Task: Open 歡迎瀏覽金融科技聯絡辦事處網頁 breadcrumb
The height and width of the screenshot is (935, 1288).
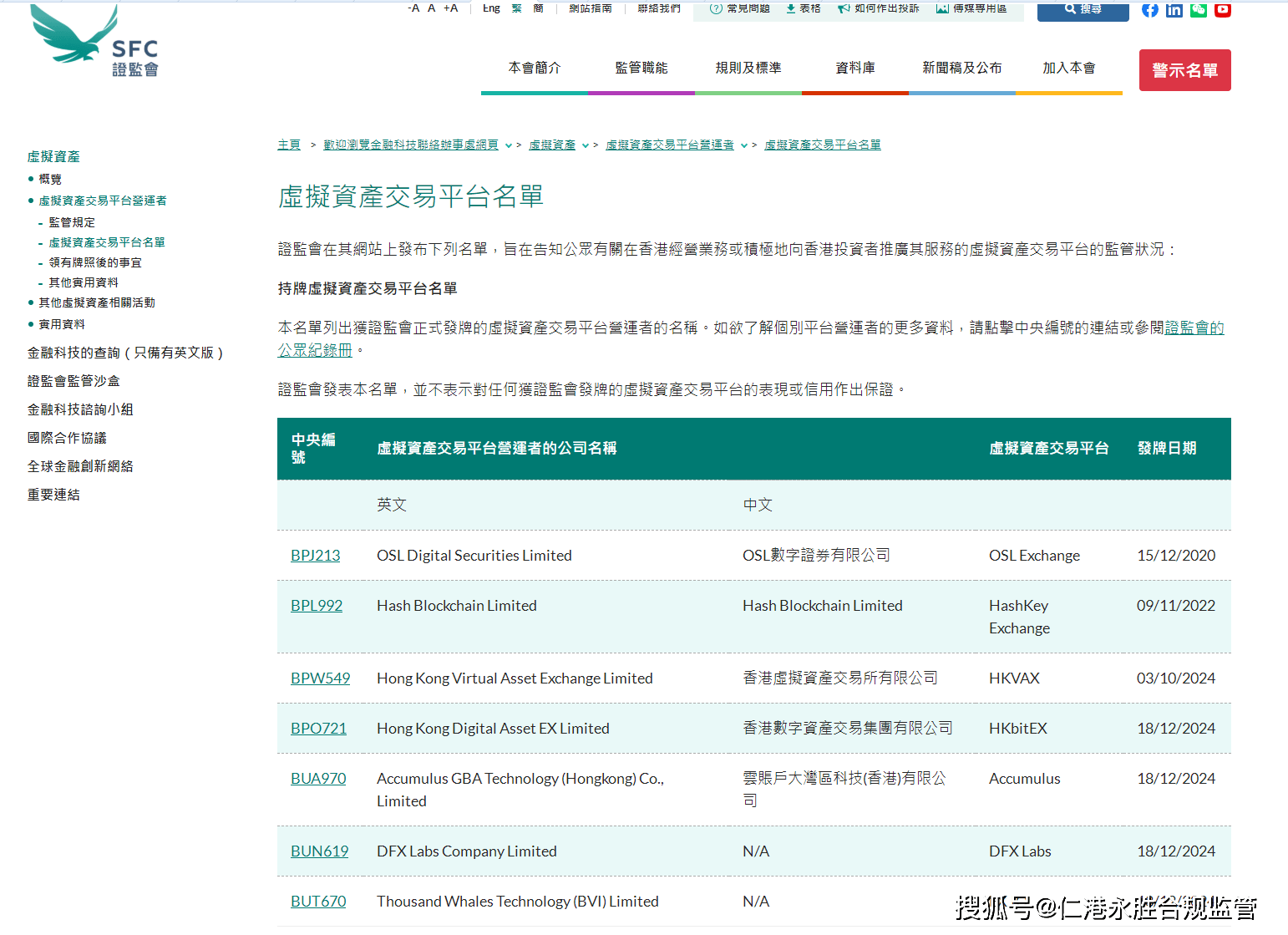Action: point(411,145)
